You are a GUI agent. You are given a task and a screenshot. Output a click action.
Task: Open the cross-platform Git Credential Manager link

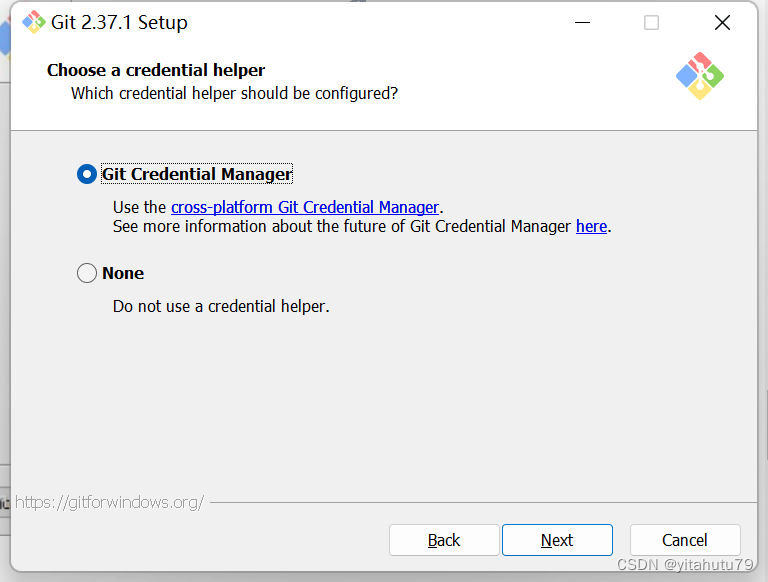click(x=305, y=207)
